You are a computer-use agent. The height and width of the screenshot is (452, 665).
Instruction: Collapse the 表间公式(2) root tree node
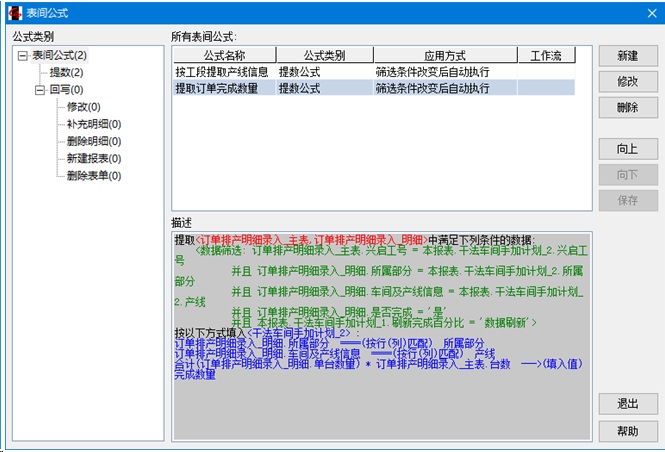click(x=23, y=55)
